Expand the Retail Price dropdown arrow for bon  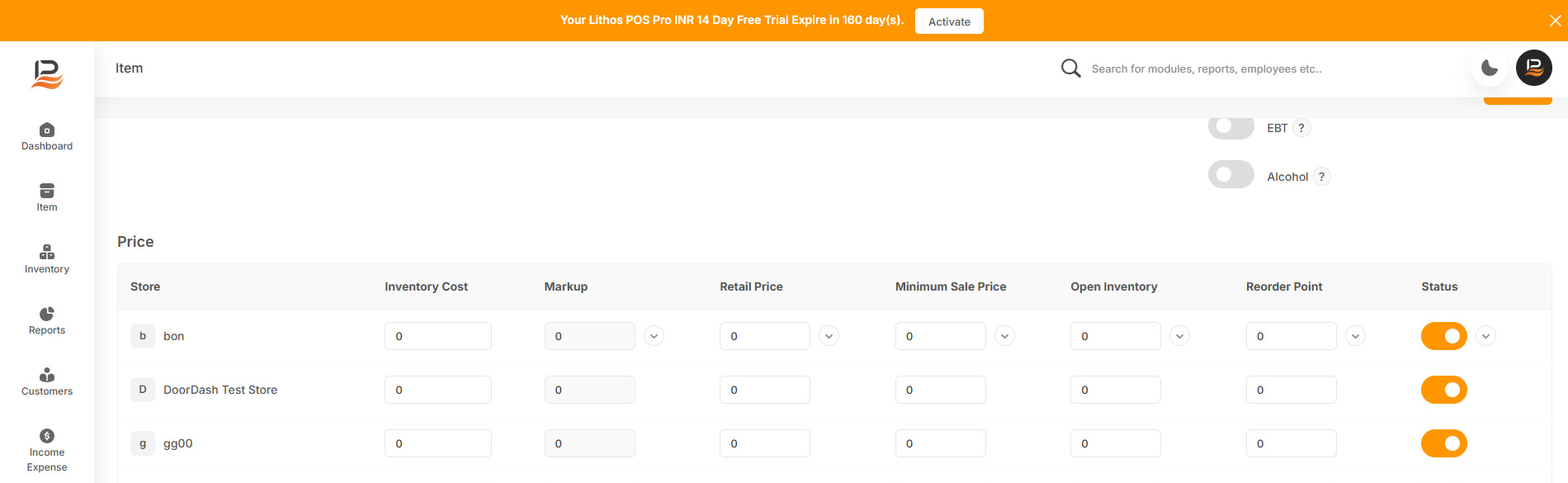pyautogui.click(x=829, y=336)
